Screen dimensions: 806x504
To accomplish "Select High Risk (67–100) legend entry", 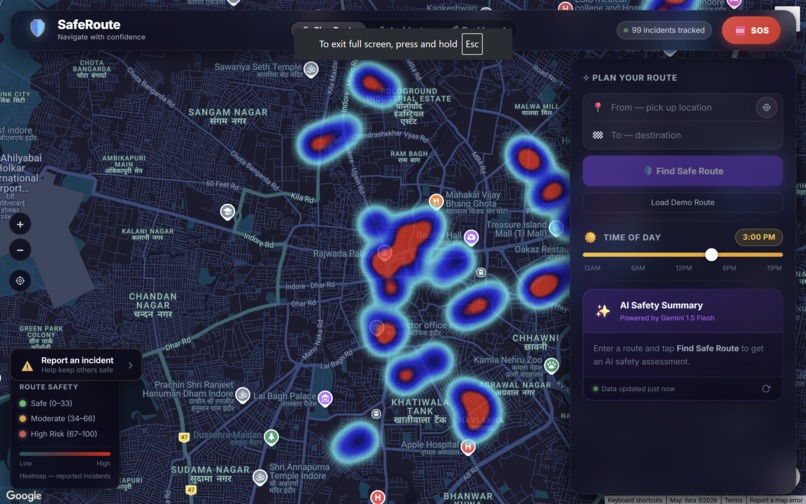I will click(x=58, y=434).
